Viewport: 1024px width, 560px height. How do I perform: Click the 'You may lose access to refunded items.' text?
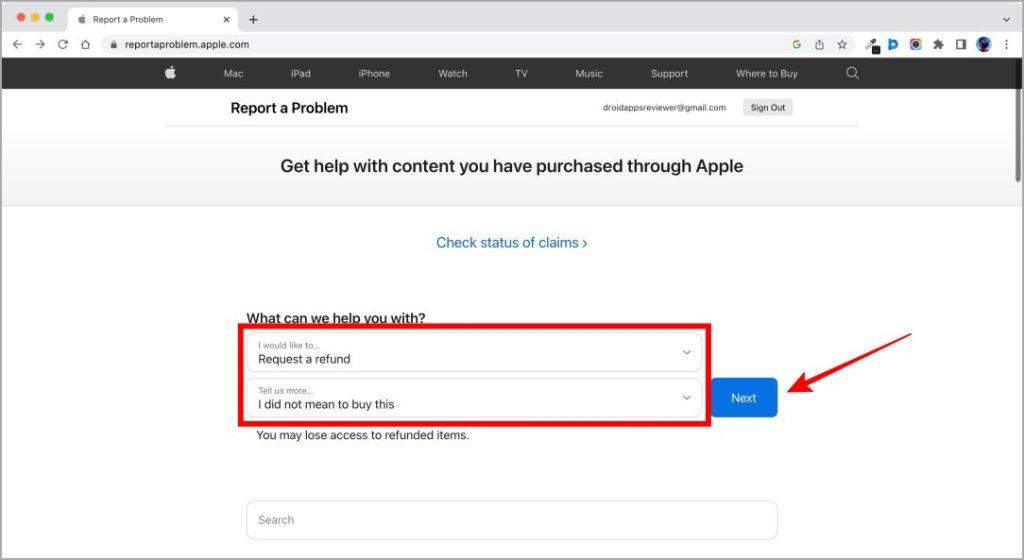[x=362, y=435]
